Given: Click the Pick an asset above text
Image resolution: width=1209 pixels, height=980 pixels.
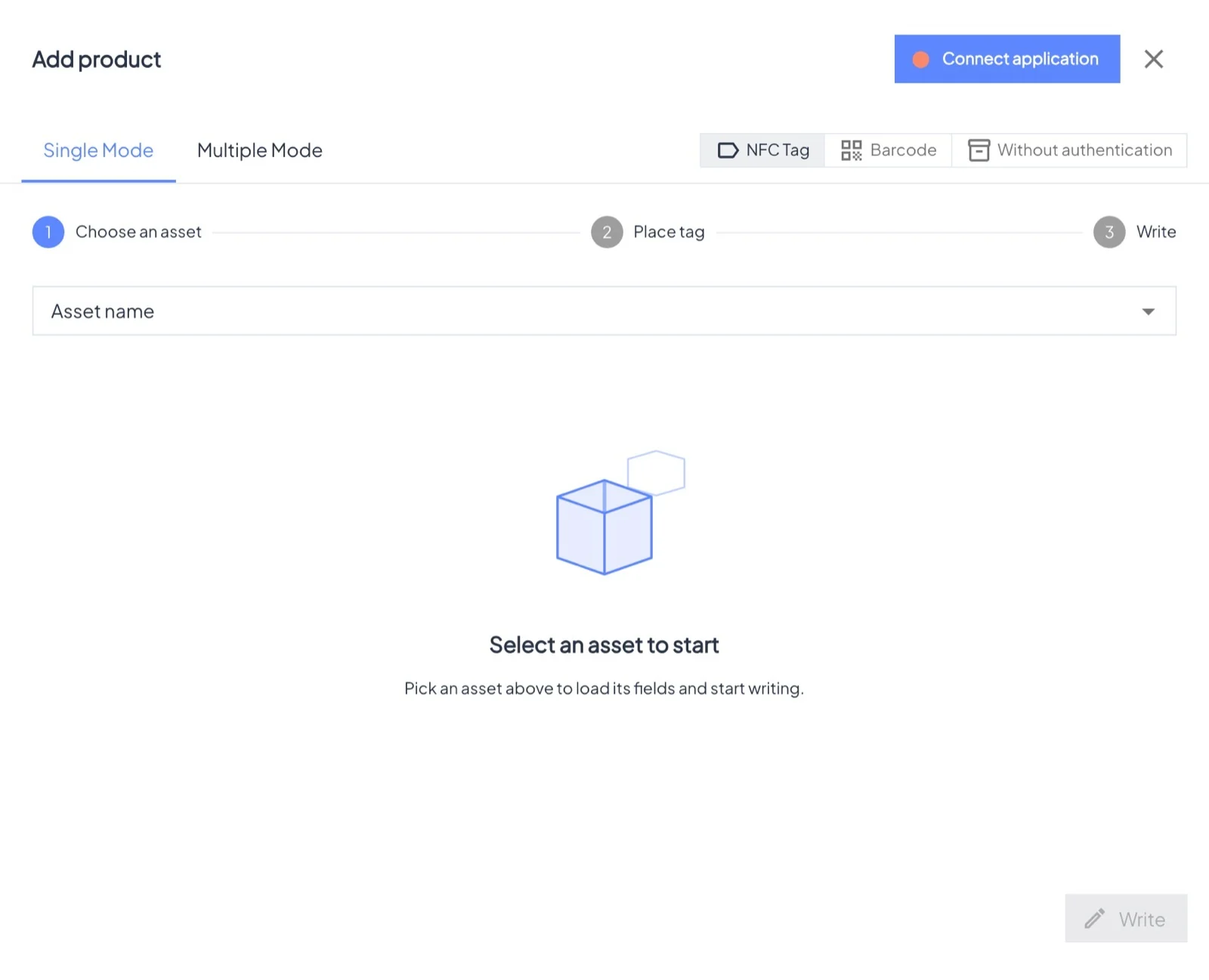Looking at the screenshot, I should point(604,688).
